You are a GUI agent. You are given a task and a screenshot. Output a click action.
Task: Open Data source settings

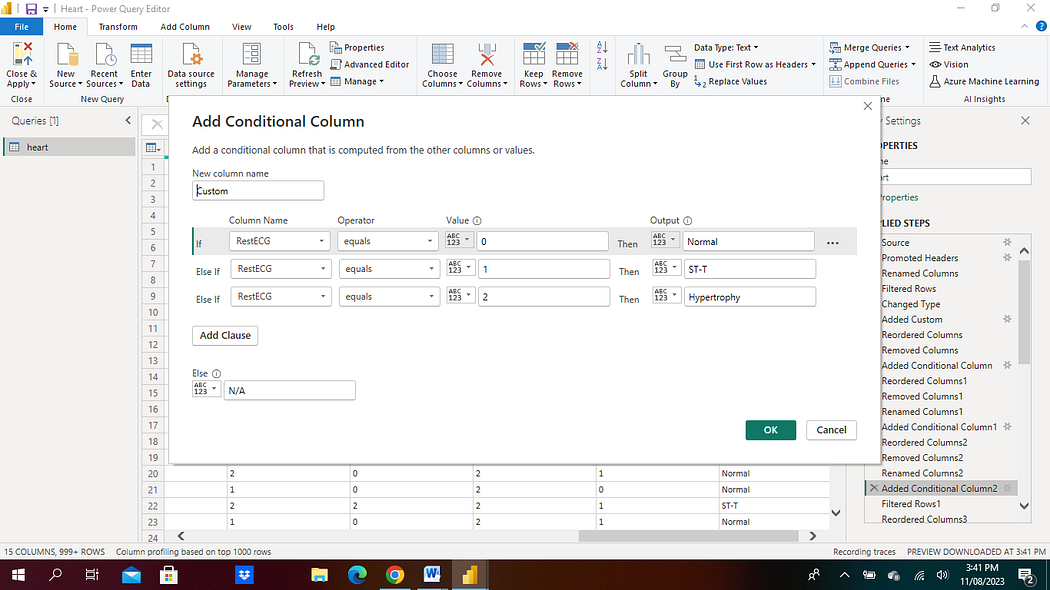(191, 65)
